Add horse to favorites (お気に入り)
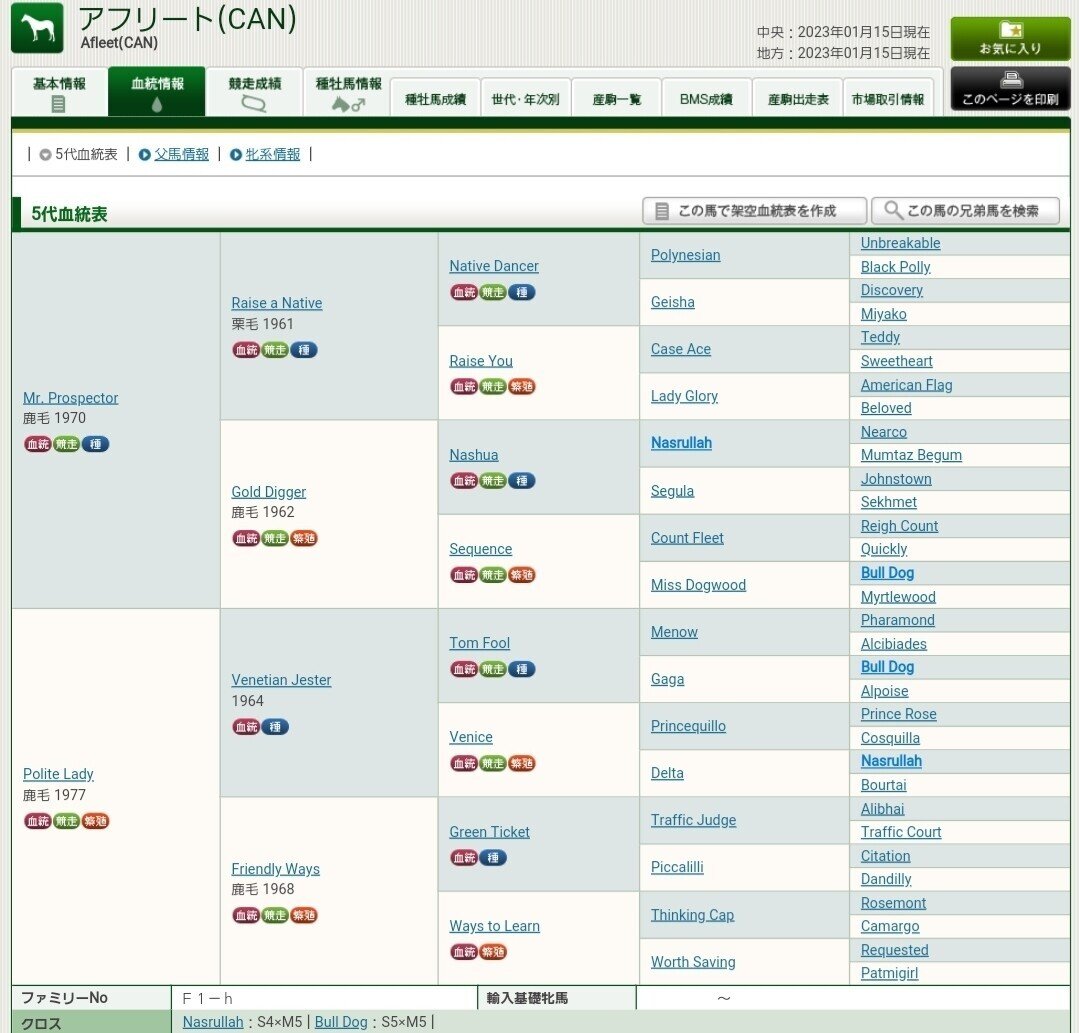 (x=1010, y=39)
